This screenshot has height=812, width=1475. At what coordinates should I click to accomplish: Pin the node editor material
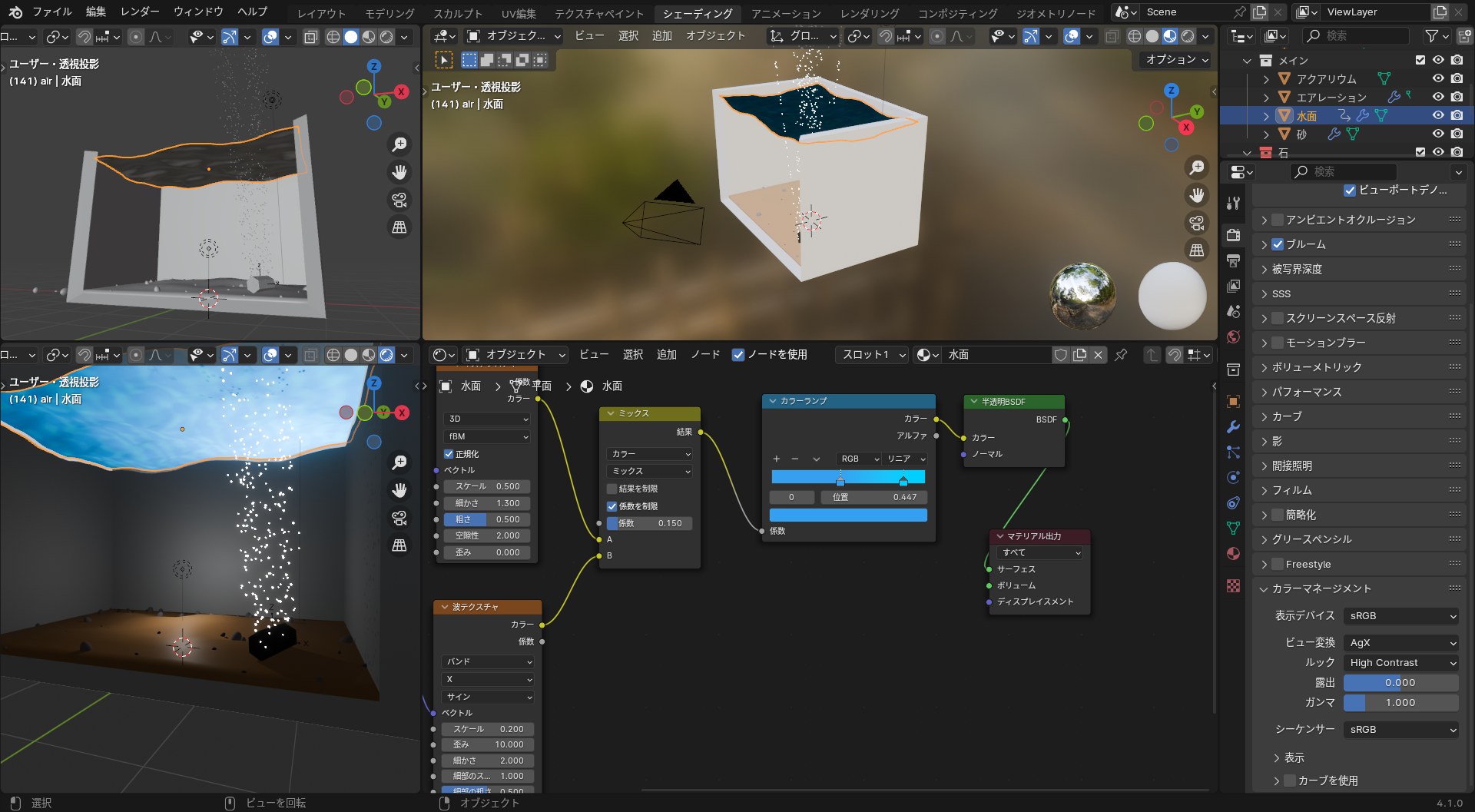coord(1121,355)
